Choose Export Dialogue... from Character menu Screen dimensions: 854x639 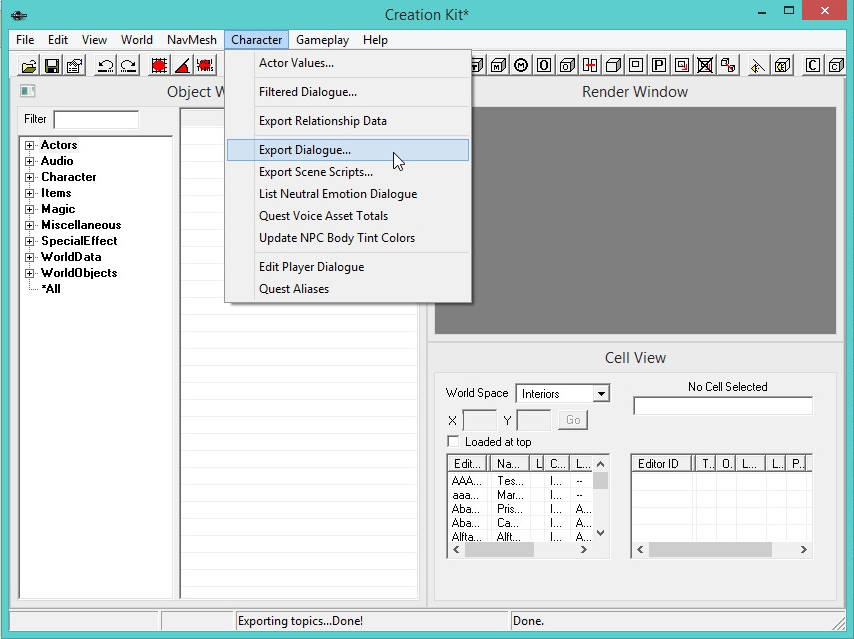347,150
